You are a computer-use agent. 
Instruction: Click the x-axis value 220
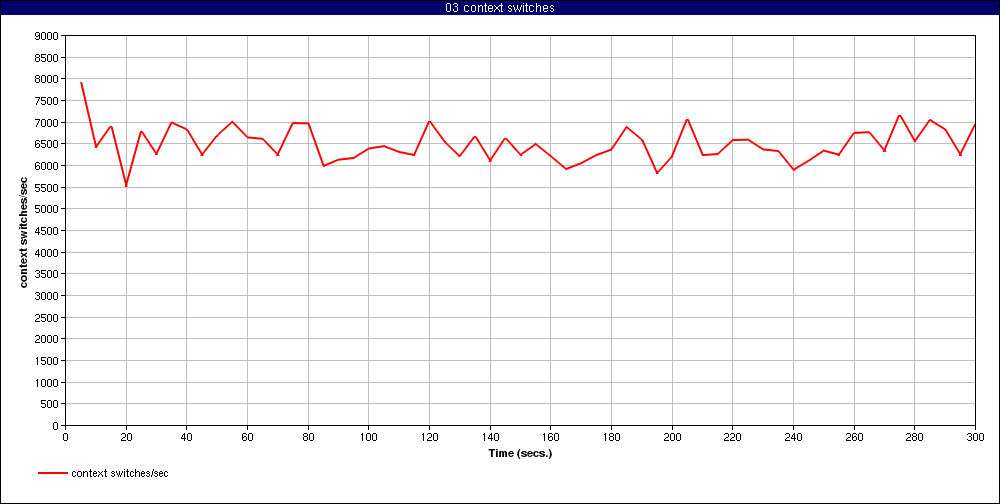pos(733,437)
